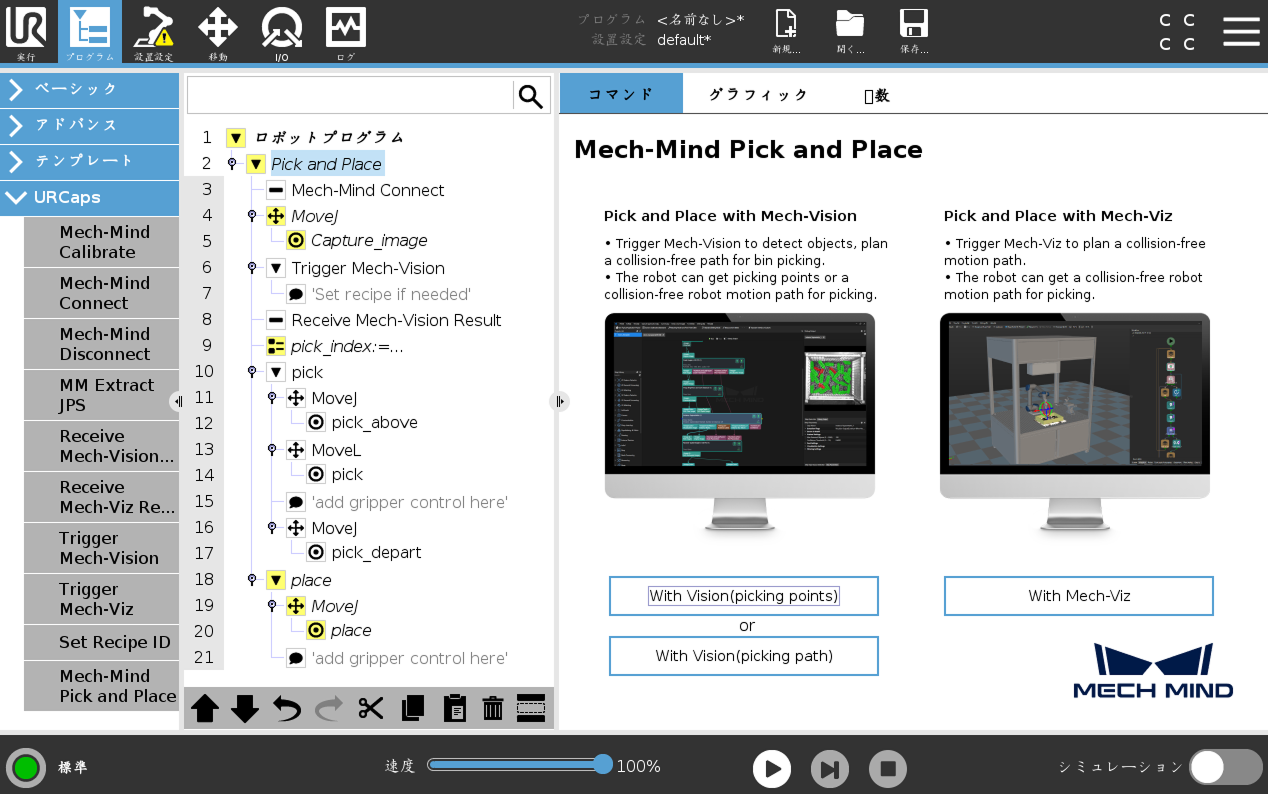Choose With Vision(picking points) option
This screenshot has width=1268, height=794.
(x=744, y=596)
